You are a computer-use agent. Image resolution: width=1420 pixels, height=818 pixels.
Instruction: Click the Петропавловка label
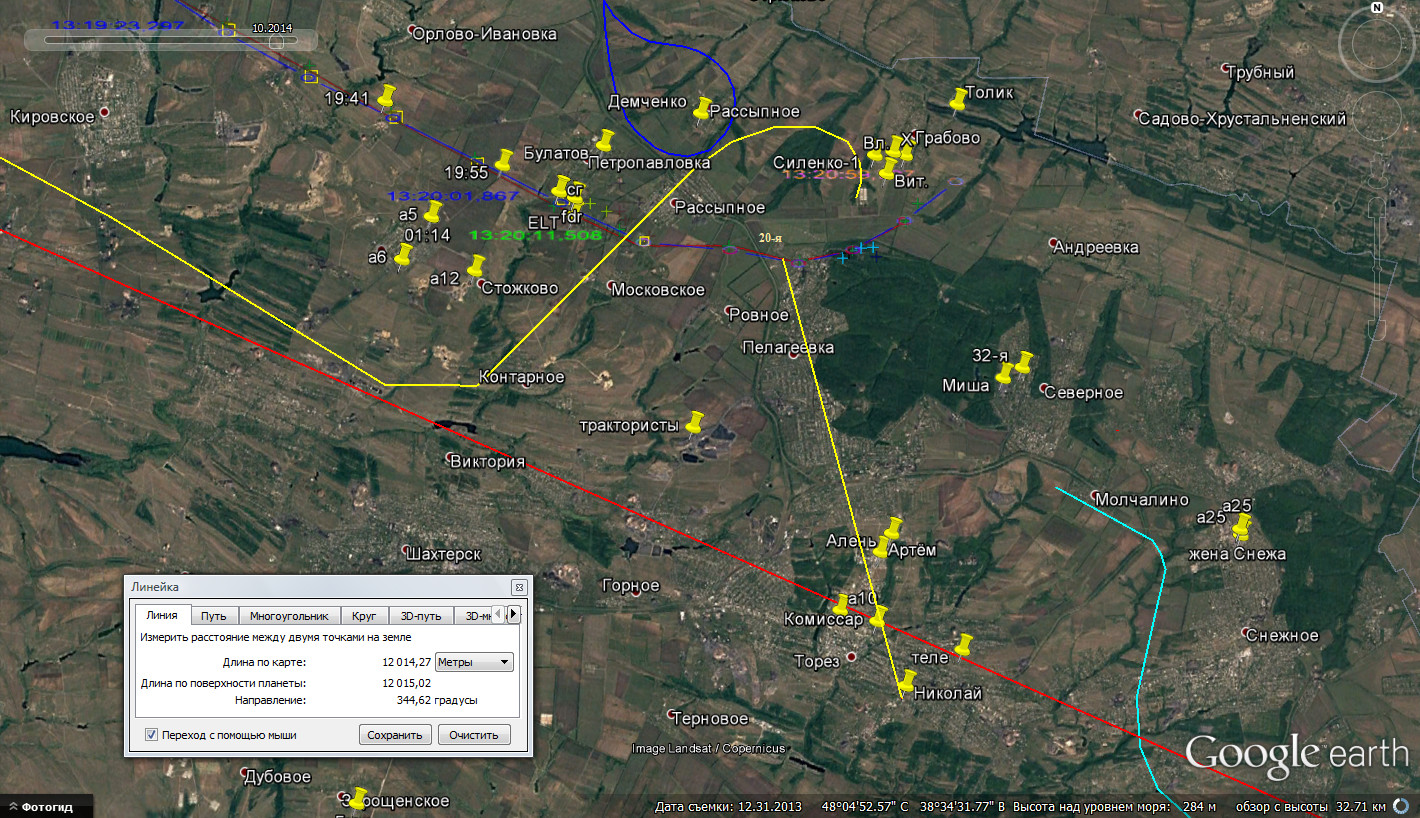[650, 162]
